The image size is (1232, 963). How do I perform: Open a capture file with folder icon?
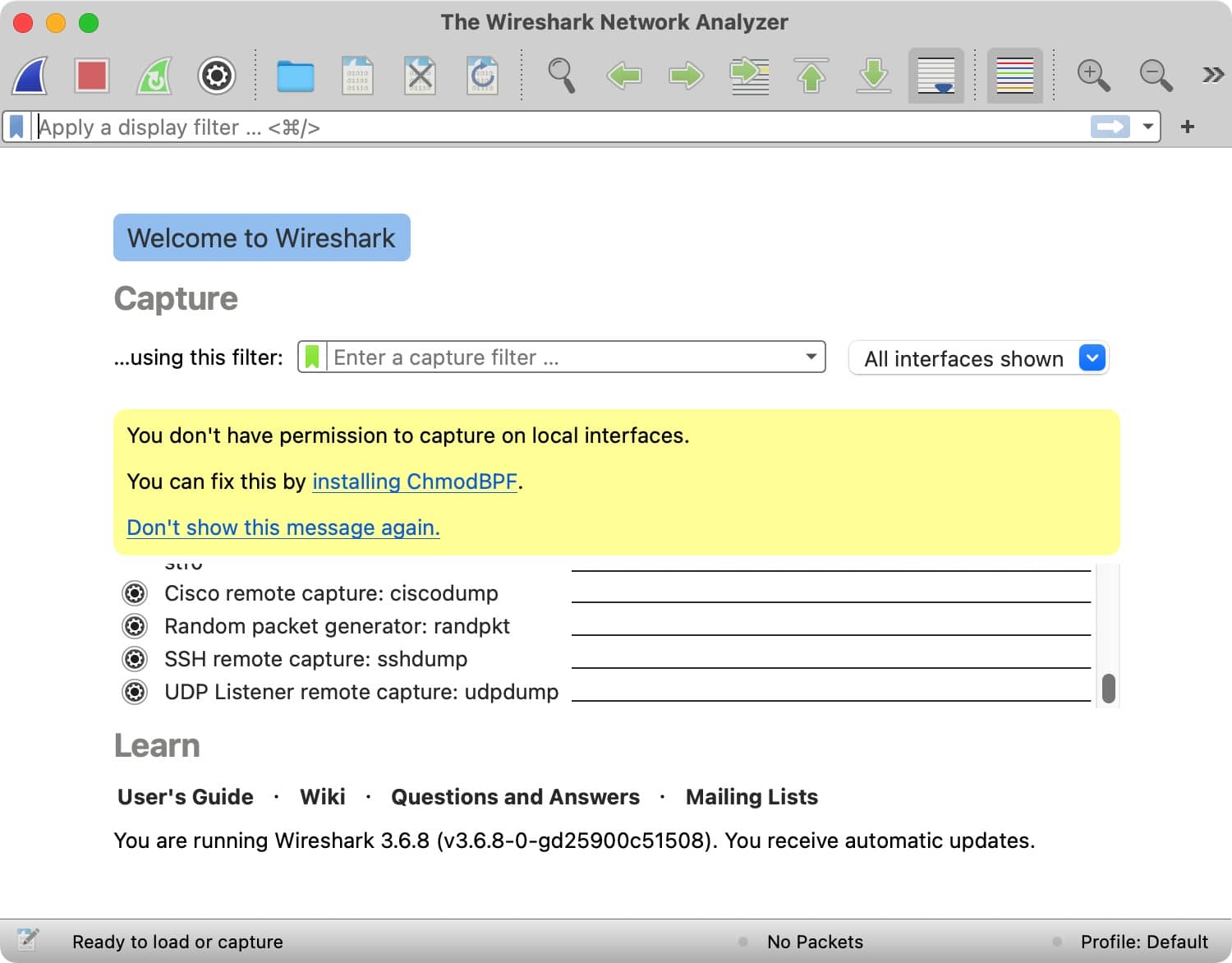coord(296,76)
